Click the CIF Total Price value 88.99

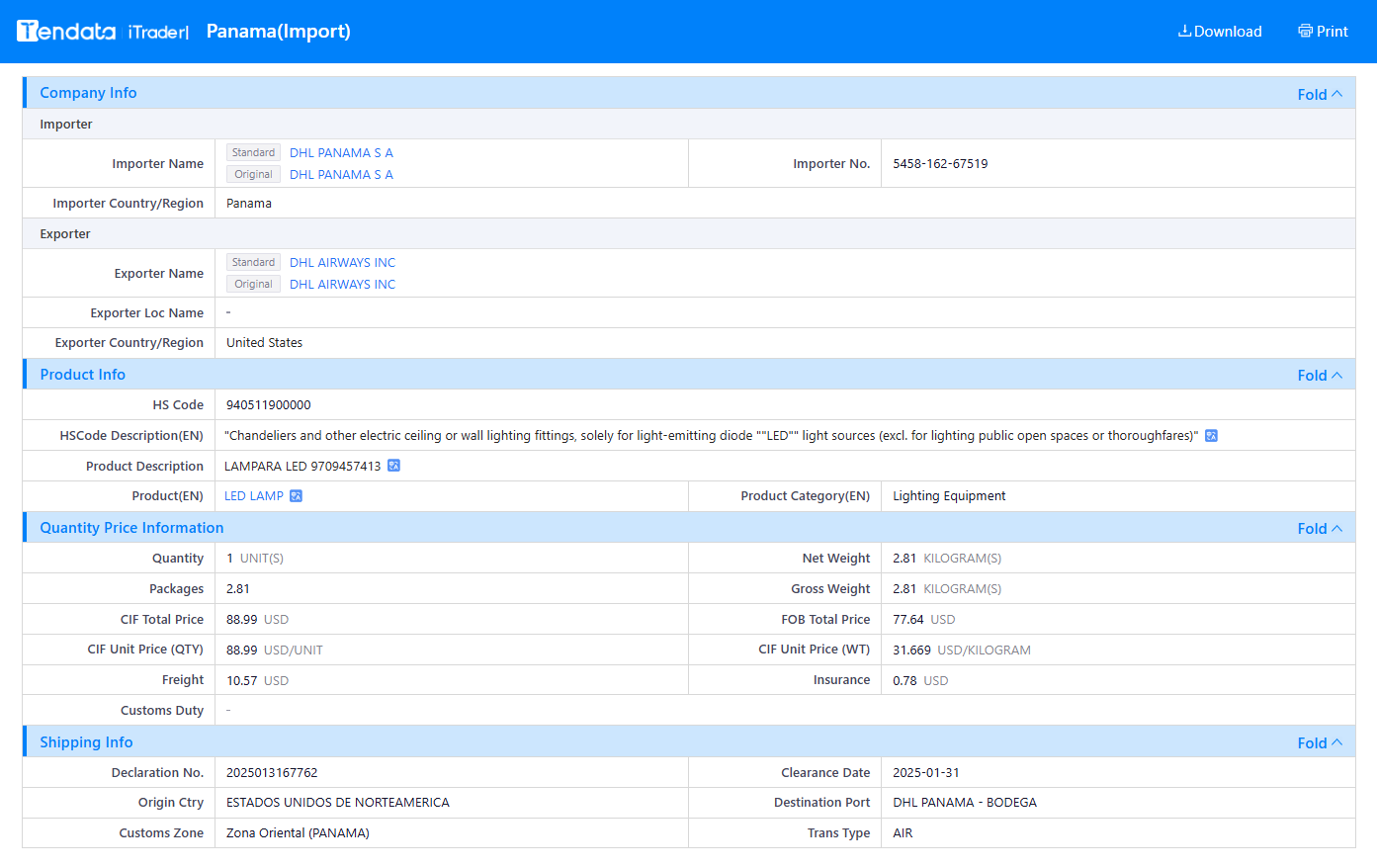click(x=242, y=620)
